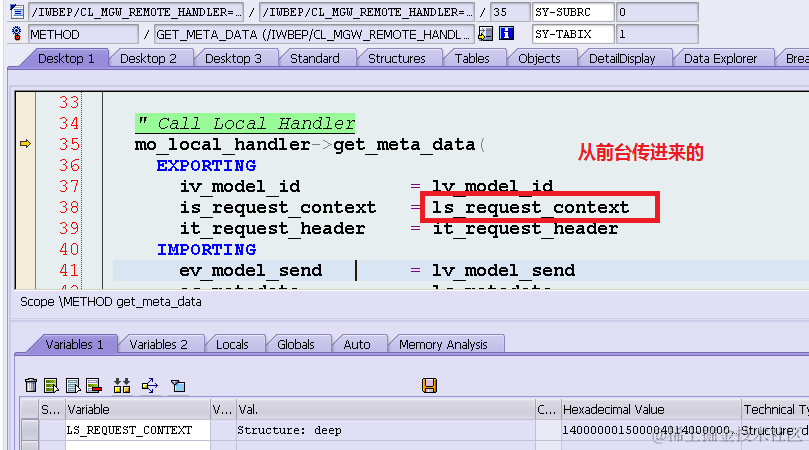Screen dimensions: 809x450
Task: Open the Memory Analysis tab
Action: coord(443,344)
